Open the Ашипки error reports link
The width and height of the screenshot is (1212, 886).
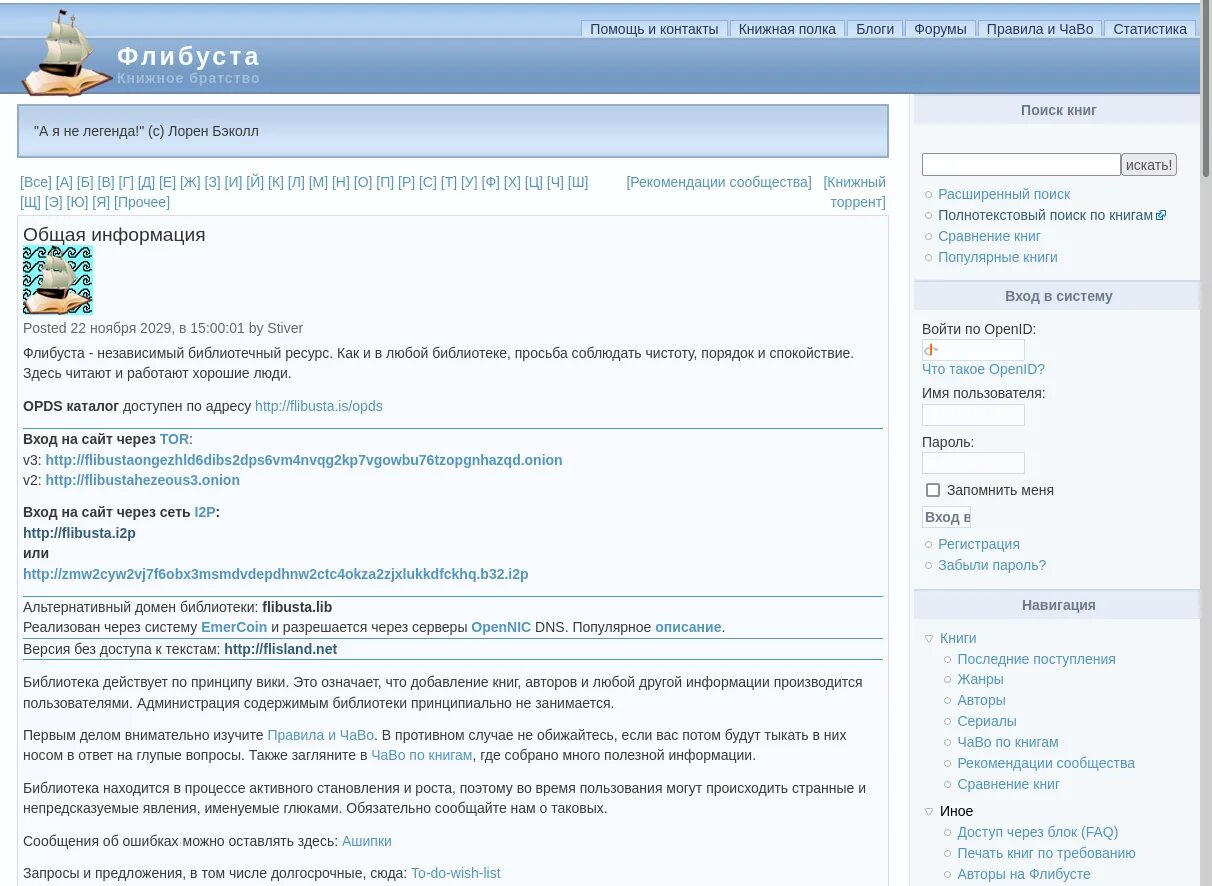coord(367,841)
